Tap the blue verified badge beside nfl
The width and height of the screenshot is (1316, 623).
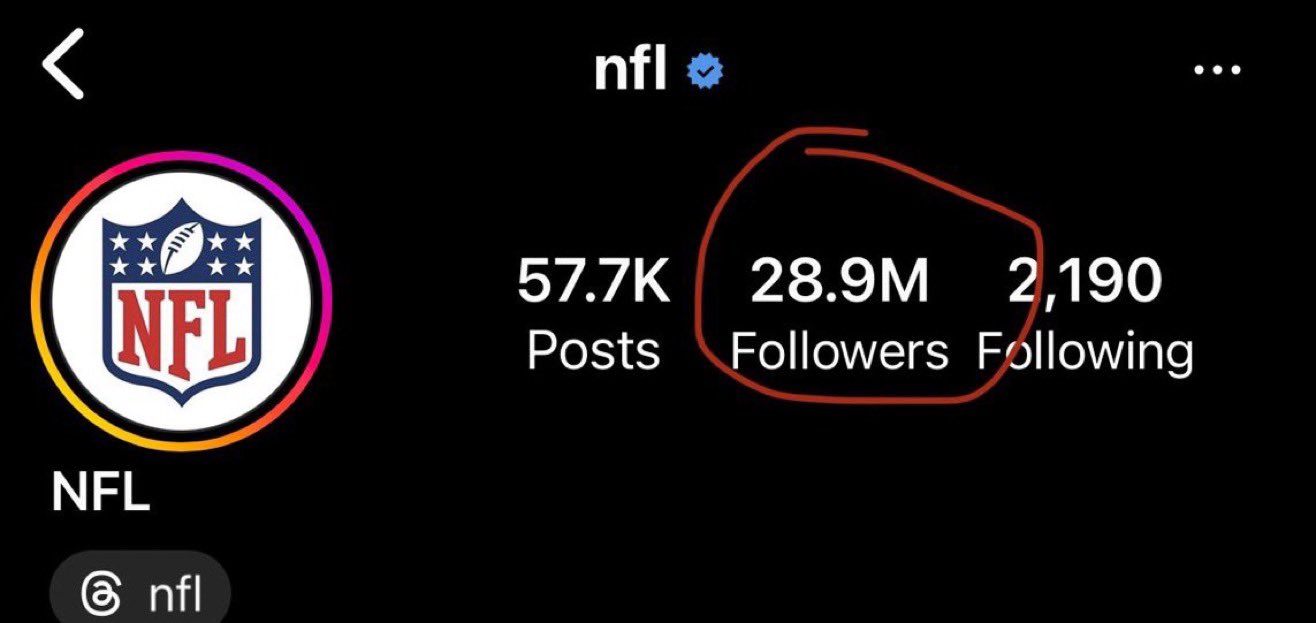705,71
